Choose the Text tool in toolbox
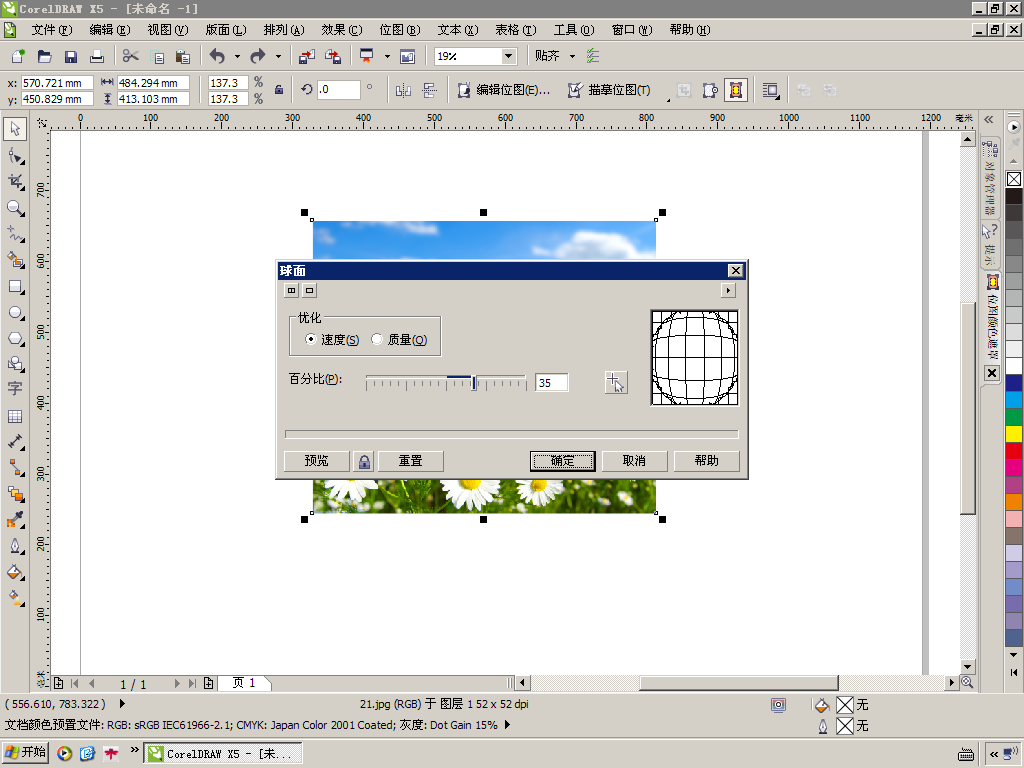This screenshot has height=768, width=1024. tap(15, 388)
